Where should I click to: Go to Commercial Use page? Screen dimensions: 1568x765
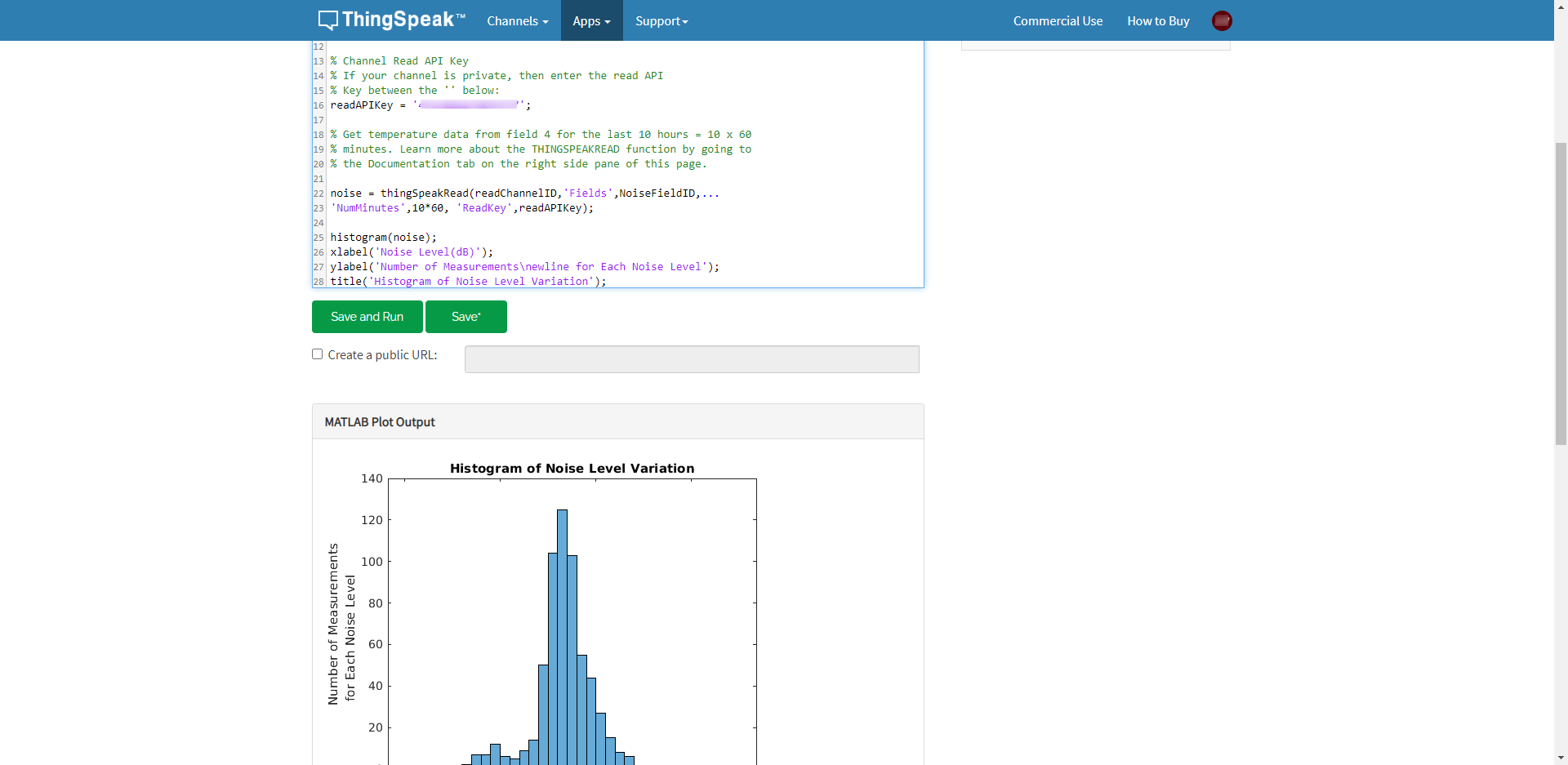click(x=1058, y=20)
